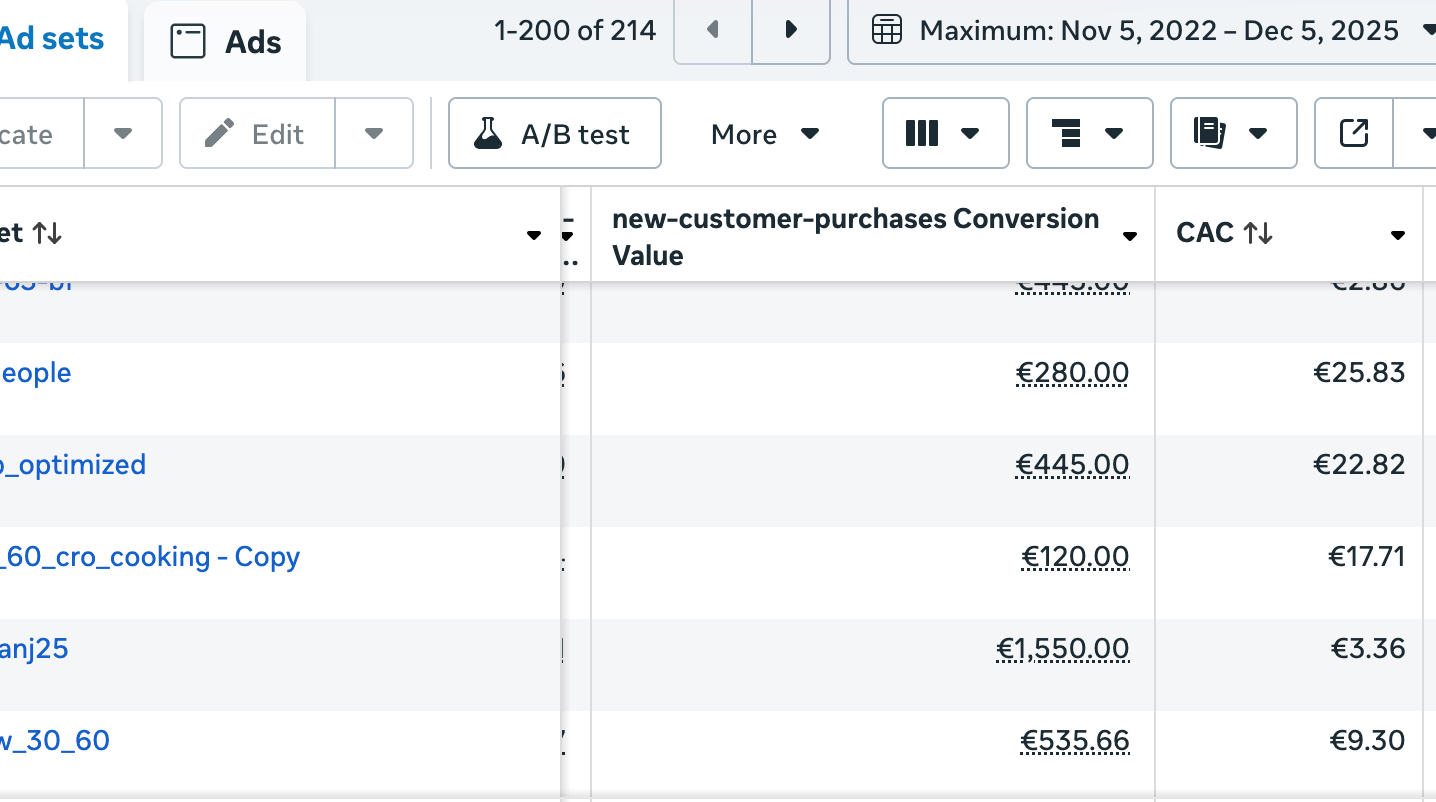Click the Edit button
The image size is (1436, 802).
point(257,134)
